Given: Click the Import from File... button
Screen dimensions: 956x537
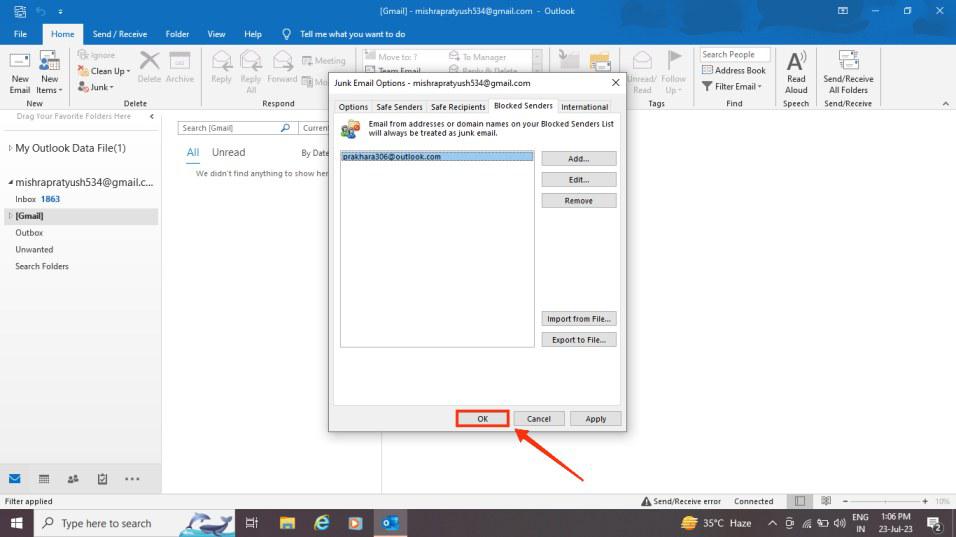Looking at the screenshot, I should point(579,319).
